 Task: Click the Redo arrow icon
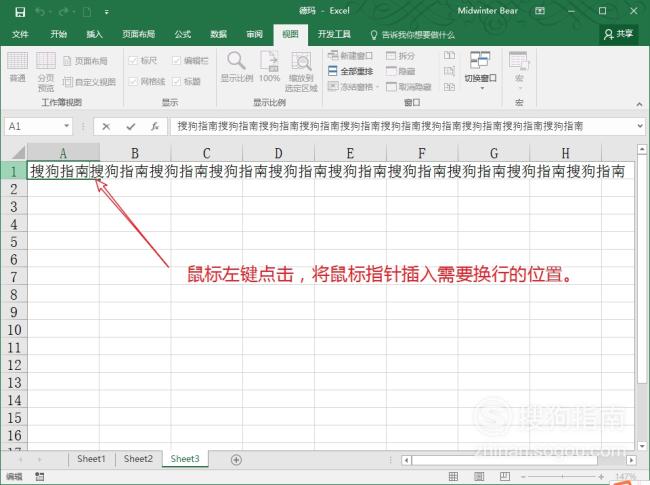pos(63,12)
